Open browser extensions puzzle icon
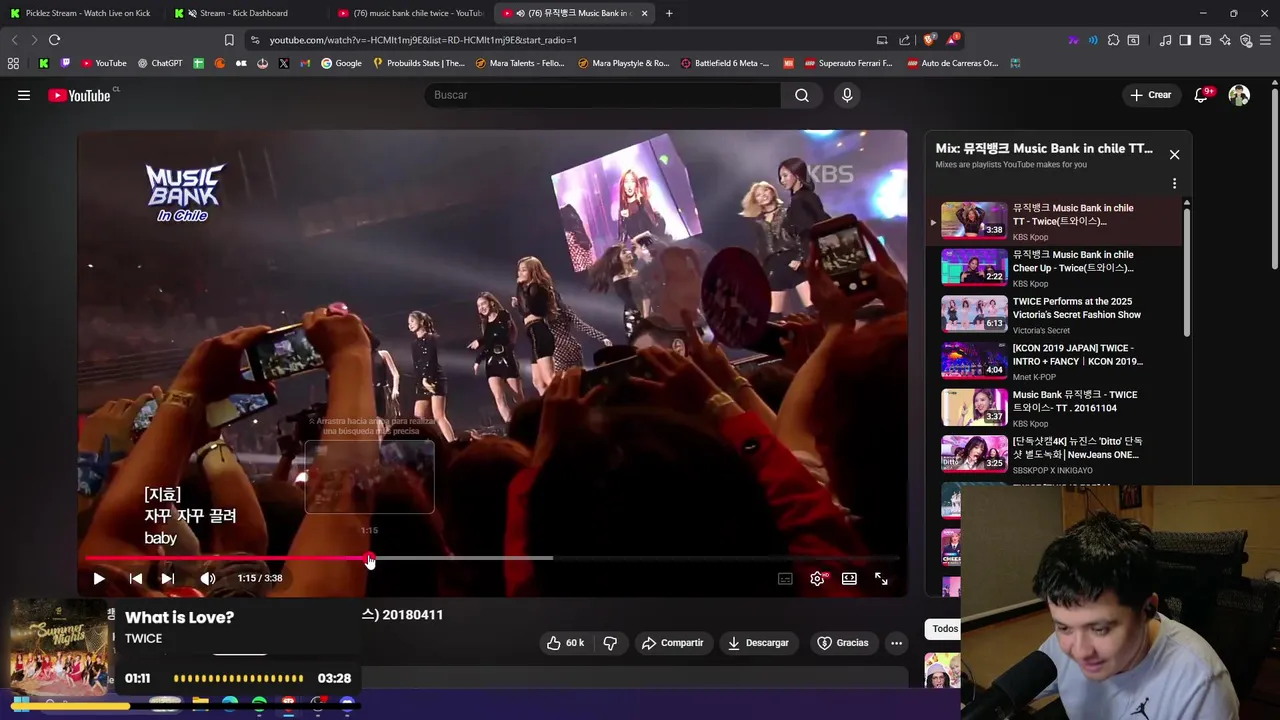The height and width of the screenshot is (720, 1280). 1113,40
